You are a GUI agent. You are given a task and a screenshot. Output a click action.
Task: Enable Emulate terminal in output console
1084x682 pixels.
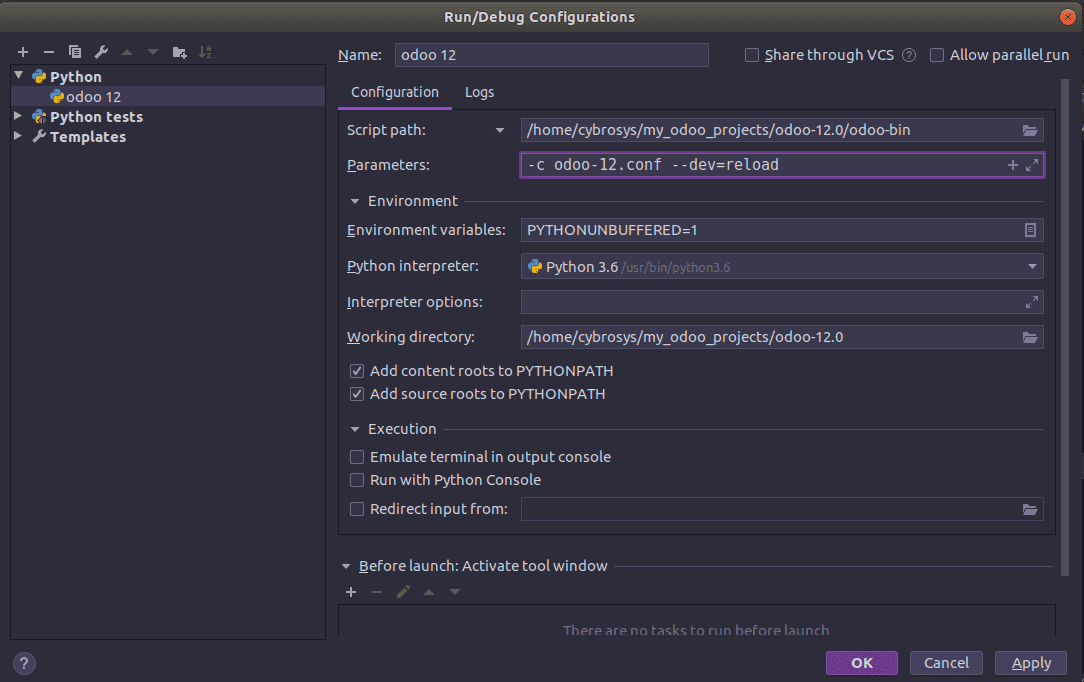(357, 457)
